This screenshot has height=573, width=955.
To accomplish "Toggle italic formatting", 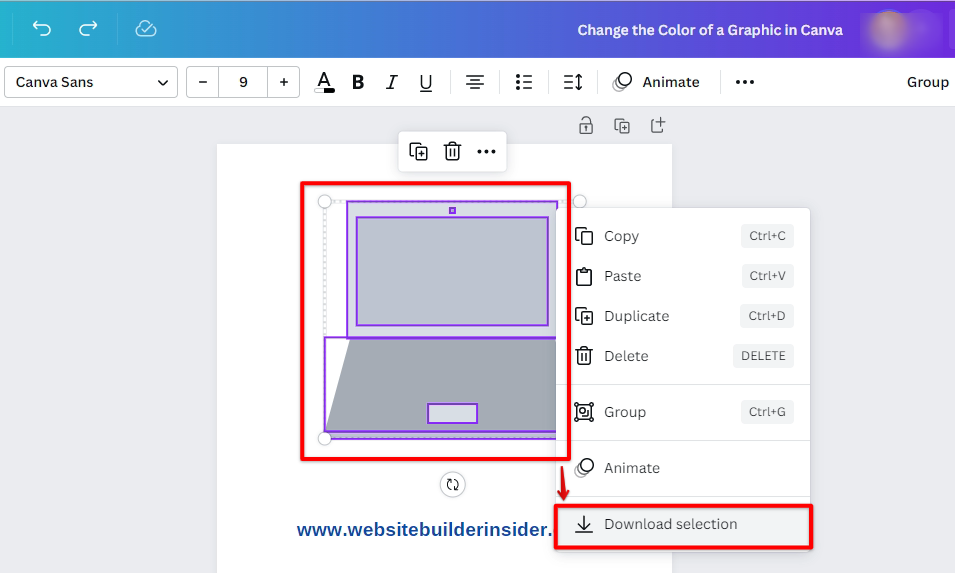I will [x=392, y=82].
